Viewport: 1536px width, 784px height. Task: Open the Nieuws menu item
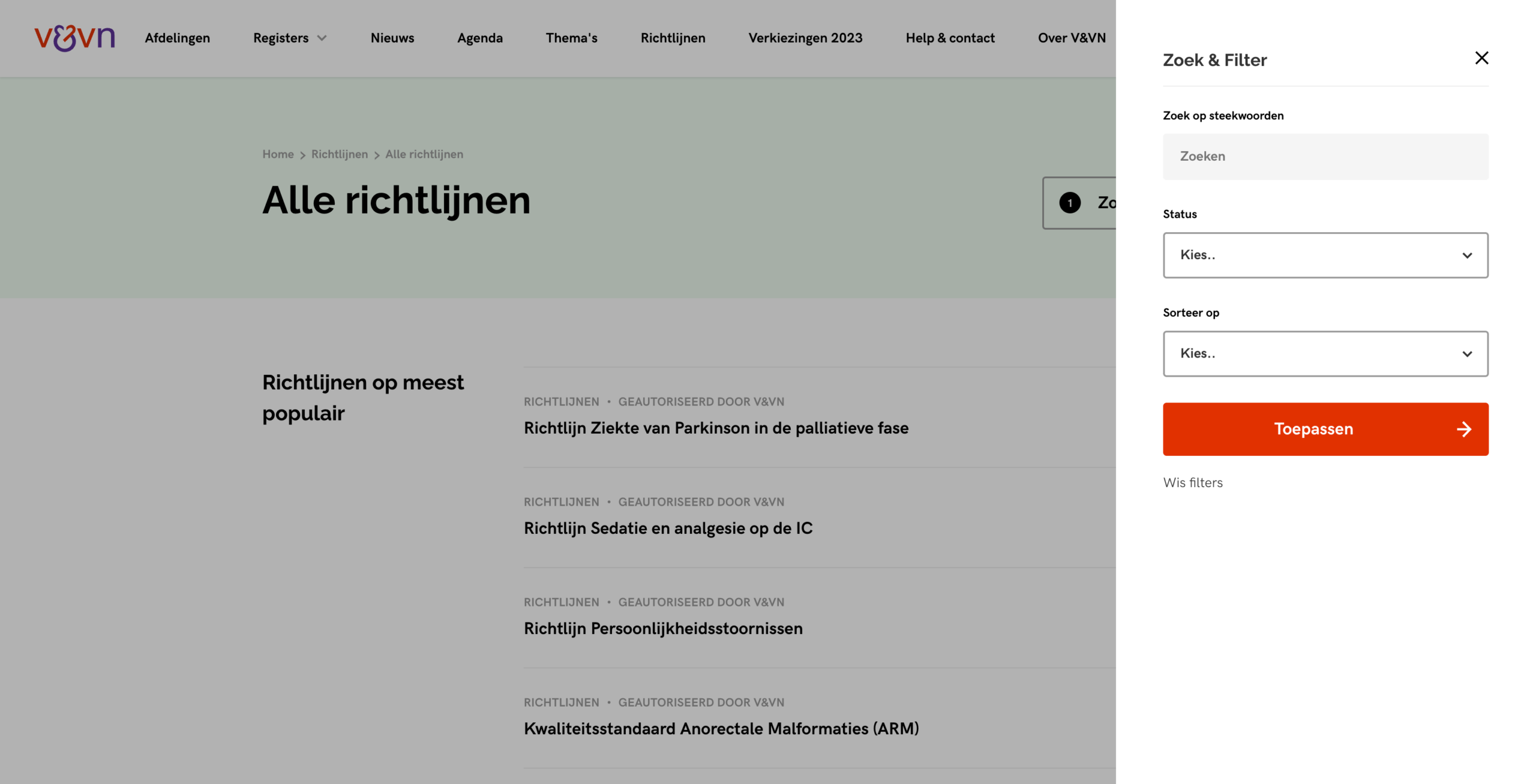click(392, 38)
